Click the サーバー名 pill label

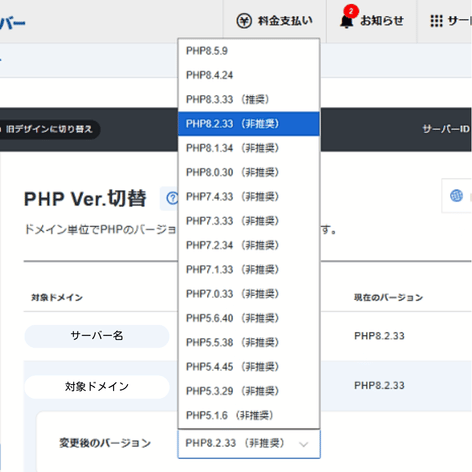click(x=97, y=336)
